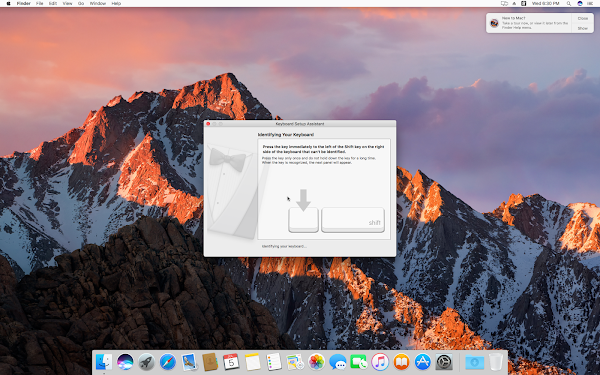Open Contacts book in the Dock
The width and height of the screenshot is (600, 375).
coord(210,362)
